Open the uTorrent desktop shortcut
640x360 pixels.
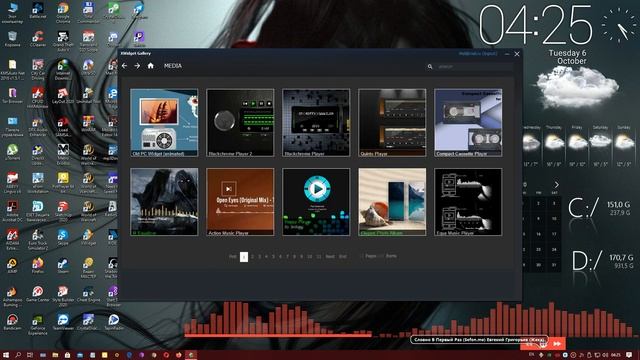click(x=12, y=153)
